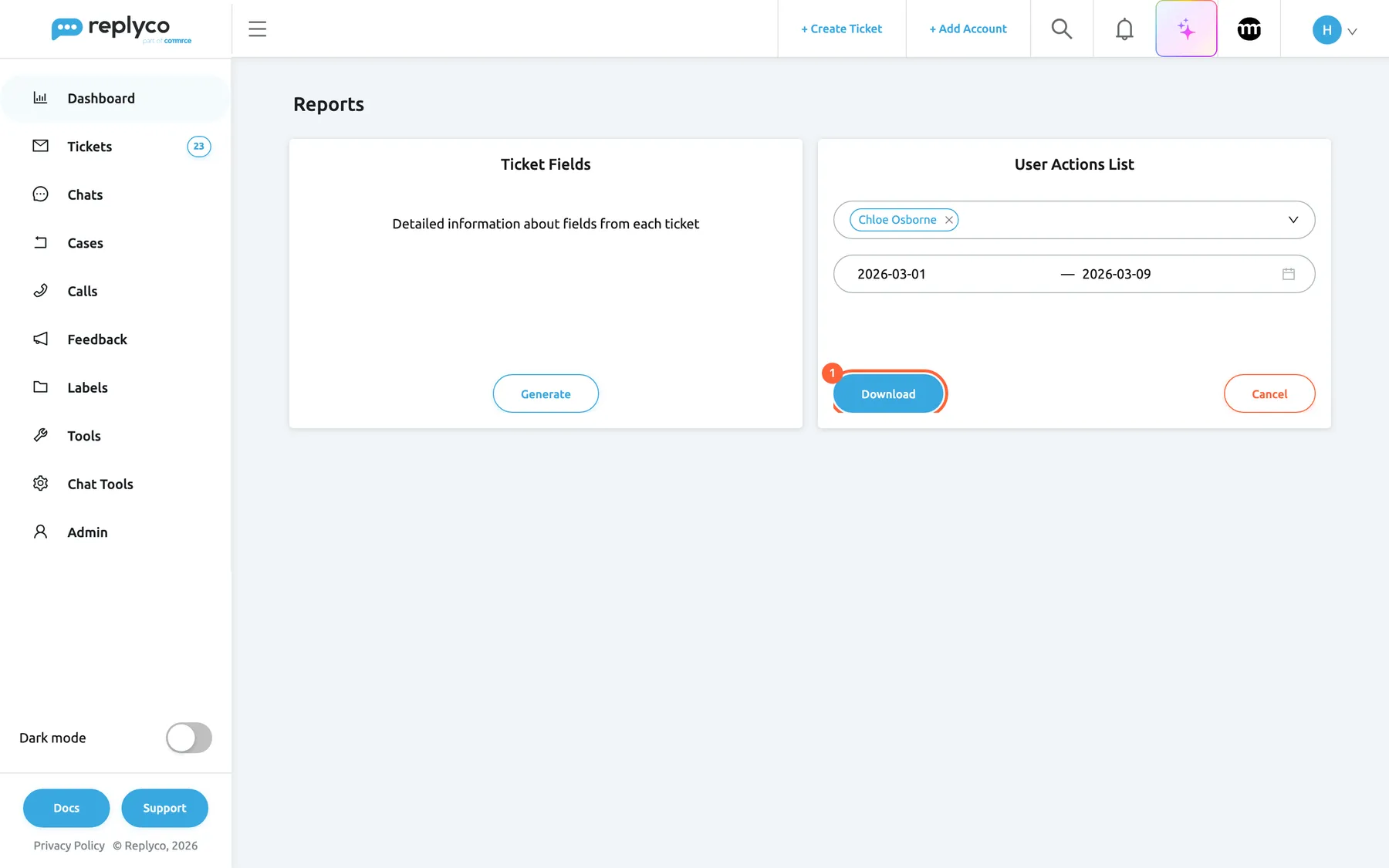
Task: Toggle the Dark mode switch
Action: (x=188, y=738)
